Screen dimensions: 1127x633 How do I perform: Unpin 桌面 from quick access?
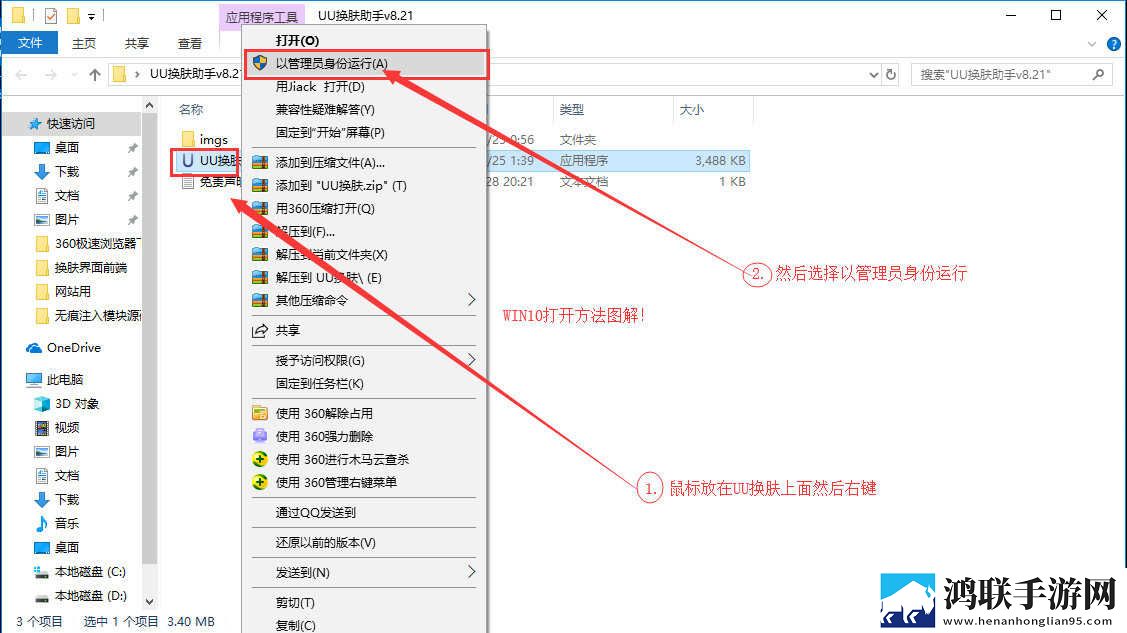pyautogui.click(x=132, y=148)
